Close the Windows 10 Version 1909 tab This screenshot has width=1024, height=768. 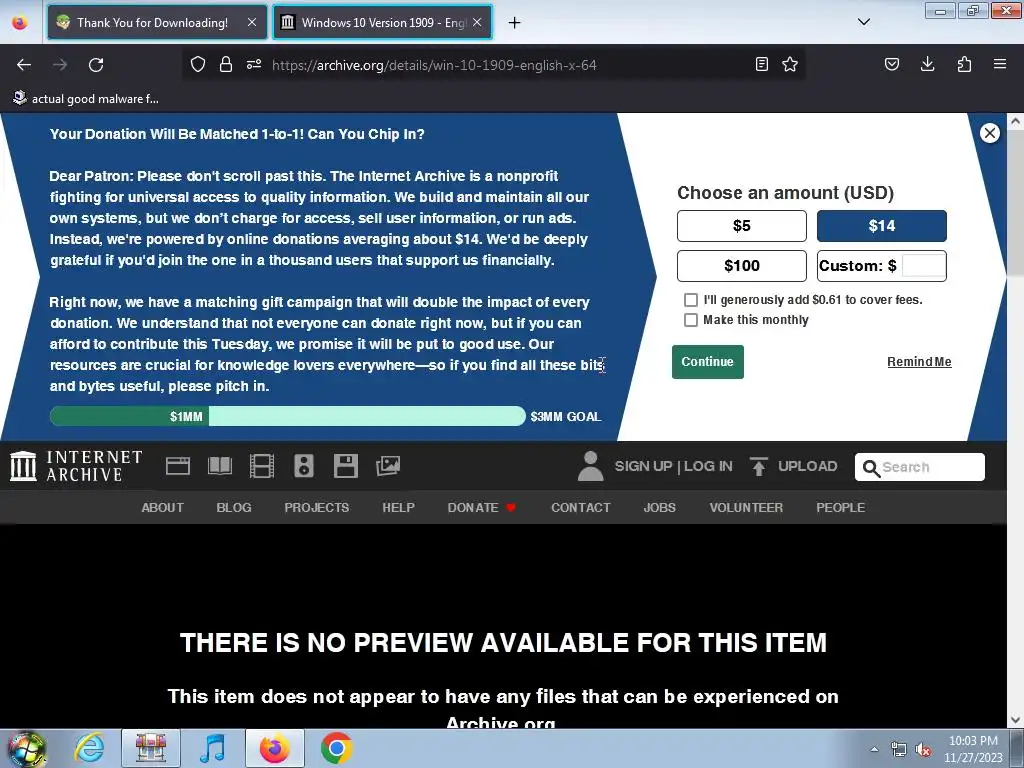477,22
